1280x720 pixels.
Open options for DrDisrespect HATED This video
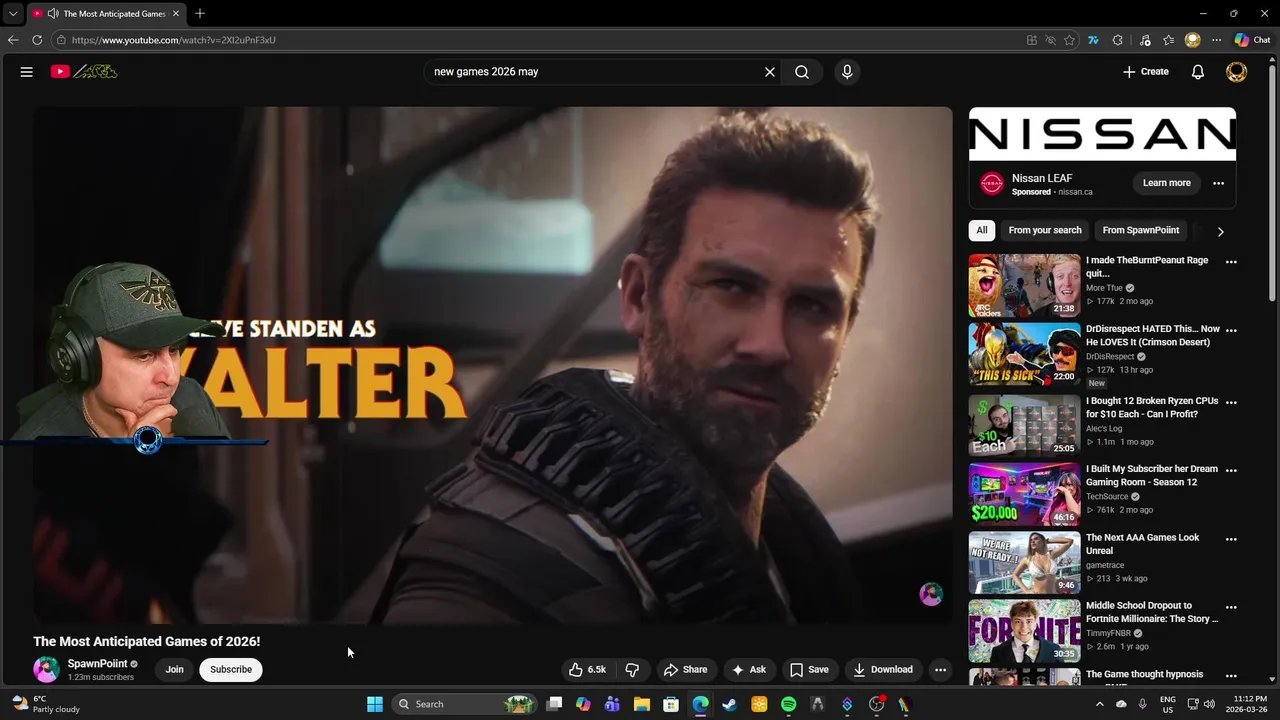click(1231, 330)
